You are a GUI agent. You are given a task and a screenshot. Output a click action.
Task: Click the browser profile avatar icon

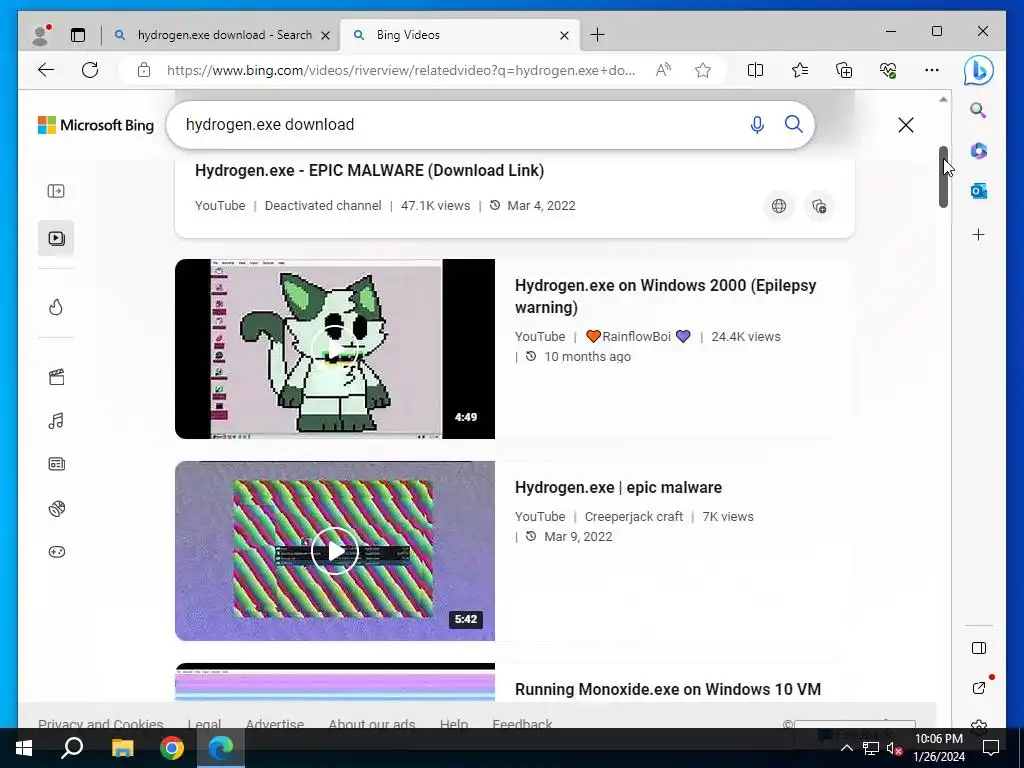41,35
